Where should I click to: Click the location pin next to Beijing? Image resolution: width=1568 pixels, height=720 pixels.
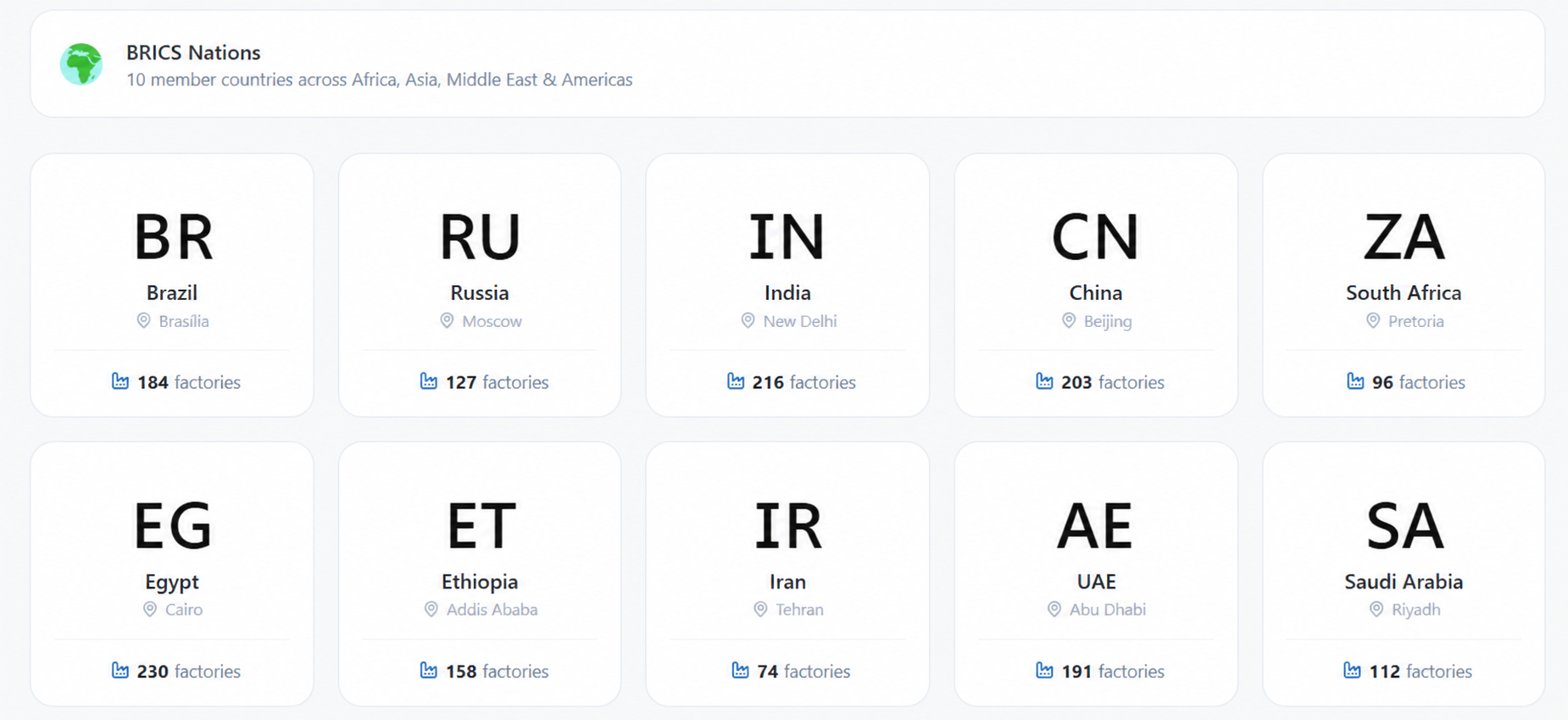[1069, 321]
